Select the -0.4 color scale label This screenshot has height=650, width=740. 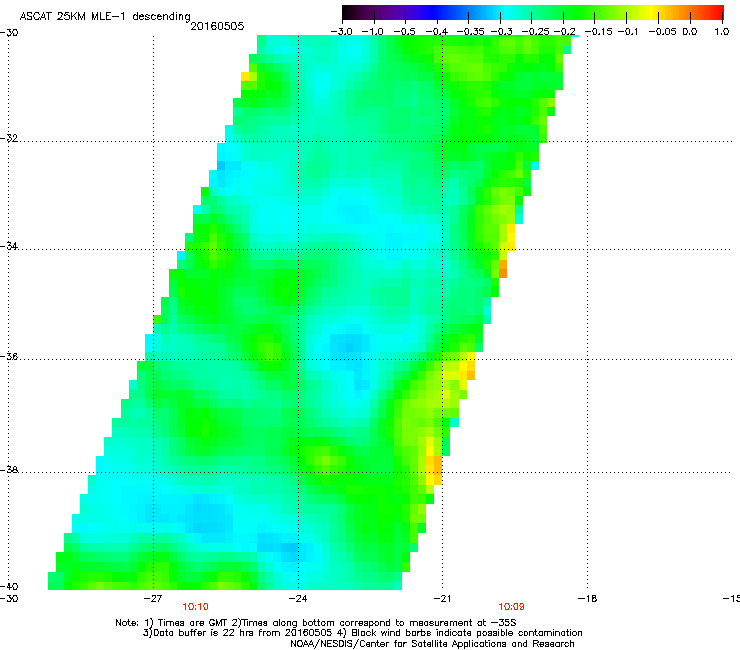pos(437,32)
